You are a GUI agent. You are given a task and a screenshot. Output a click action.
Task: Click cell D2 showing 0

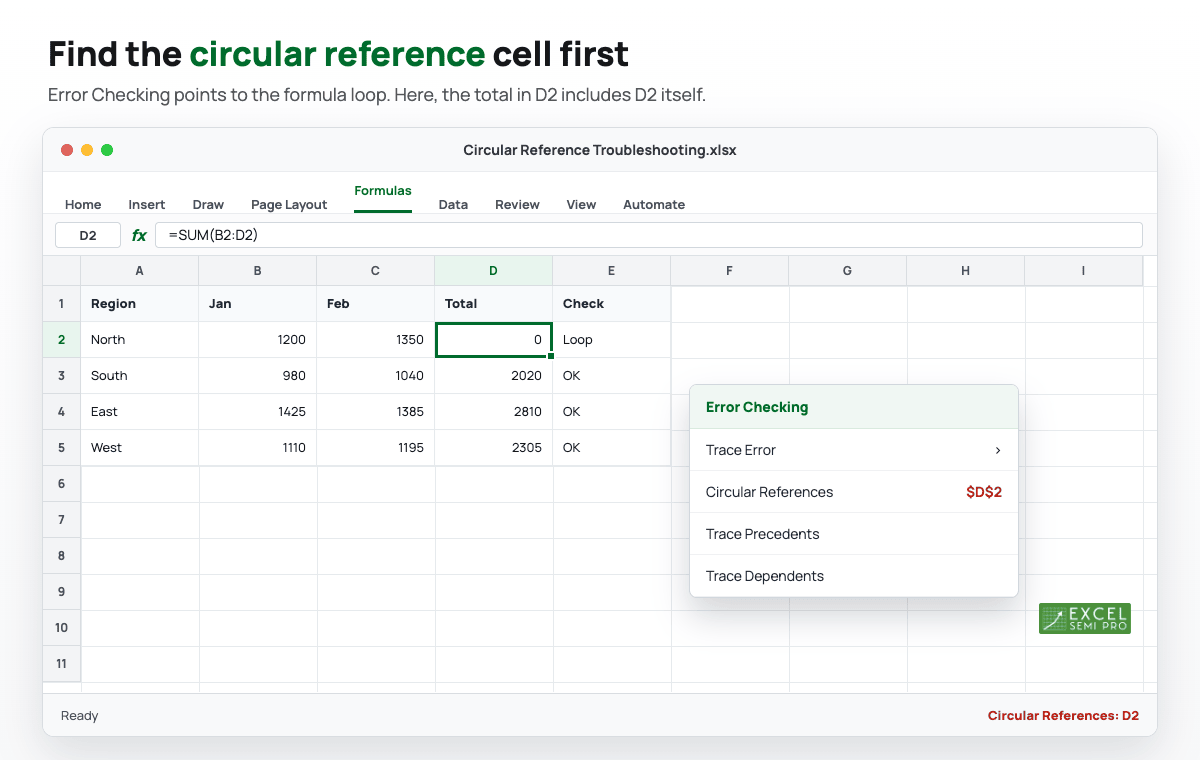pyautogui.click(x=493, y=339)
